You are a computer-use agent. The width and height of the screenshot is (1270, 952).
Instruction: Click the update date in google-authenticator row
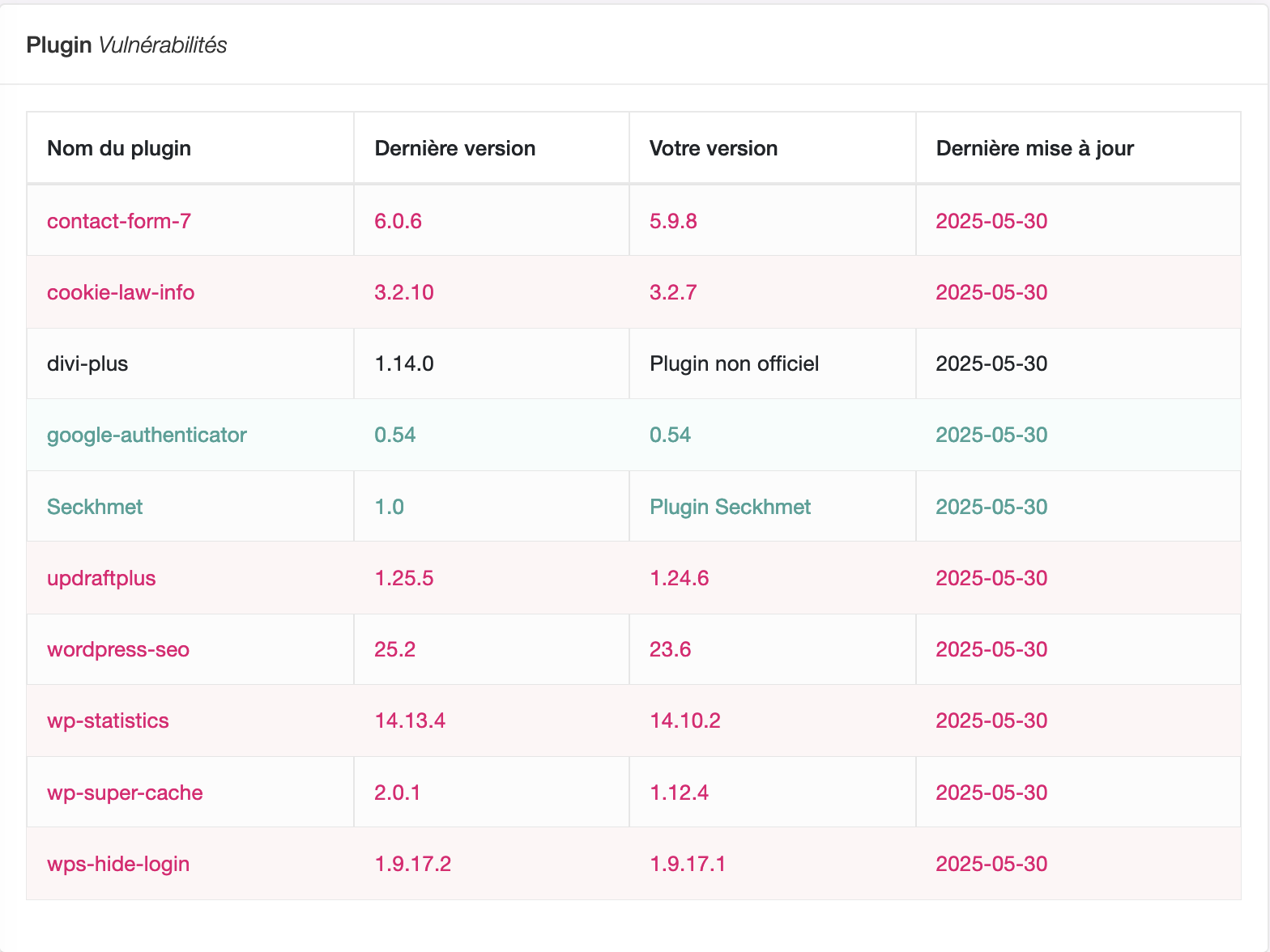pyautogui.click(x=991, y=435)
